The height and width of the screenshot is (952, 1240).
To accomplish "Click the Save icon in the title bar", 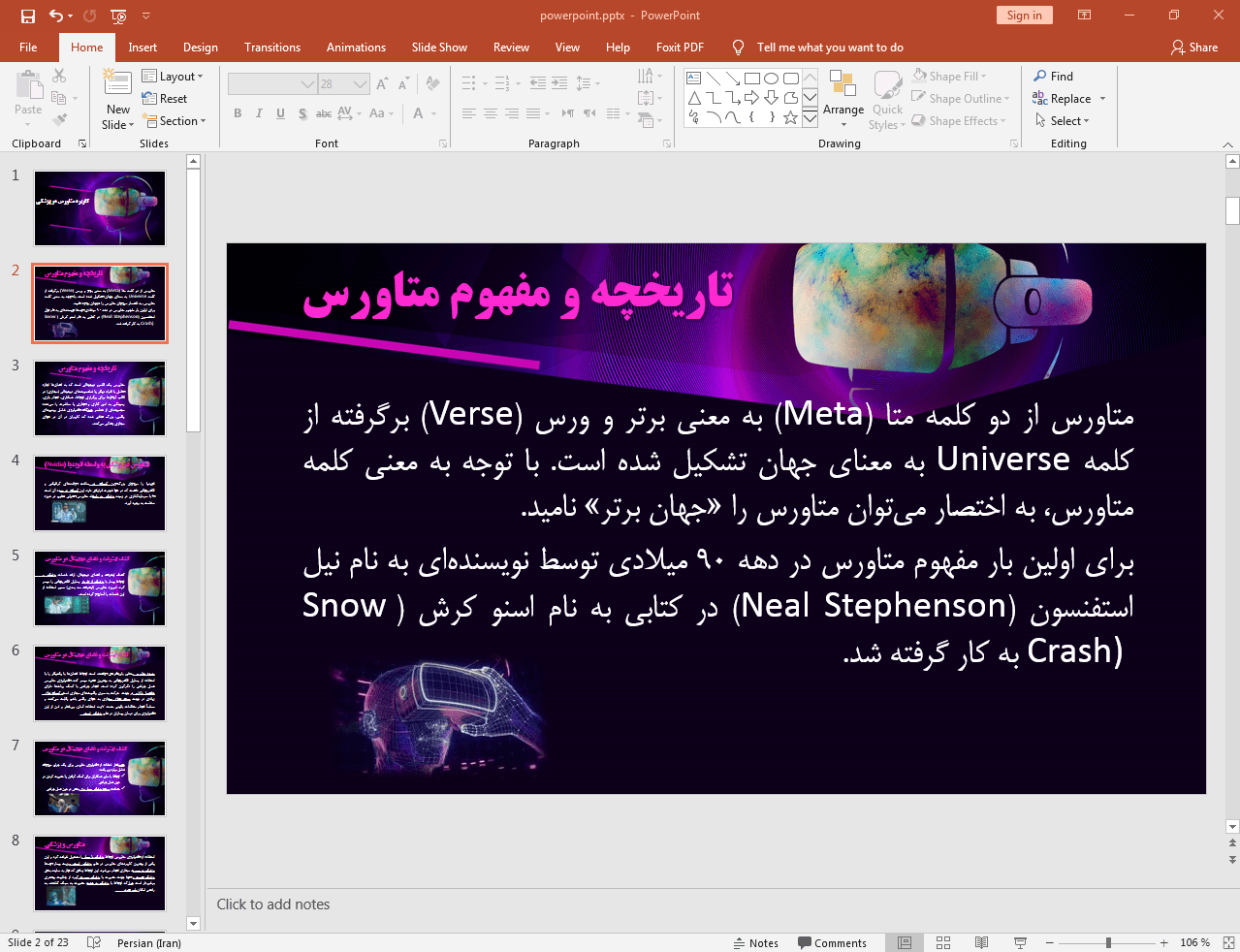I will click(x=27, y=16).
